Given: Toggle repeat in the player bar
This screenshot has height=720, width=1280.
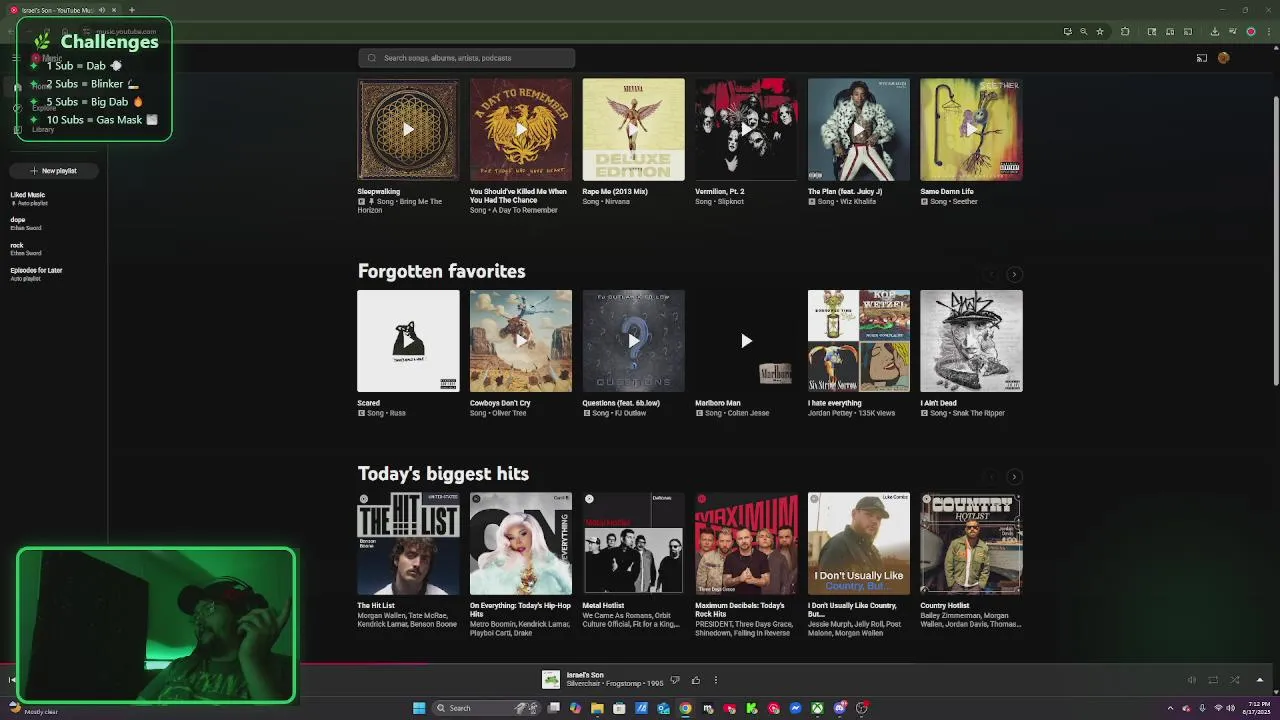Looking at the screenshot, I should [1213, 680].
